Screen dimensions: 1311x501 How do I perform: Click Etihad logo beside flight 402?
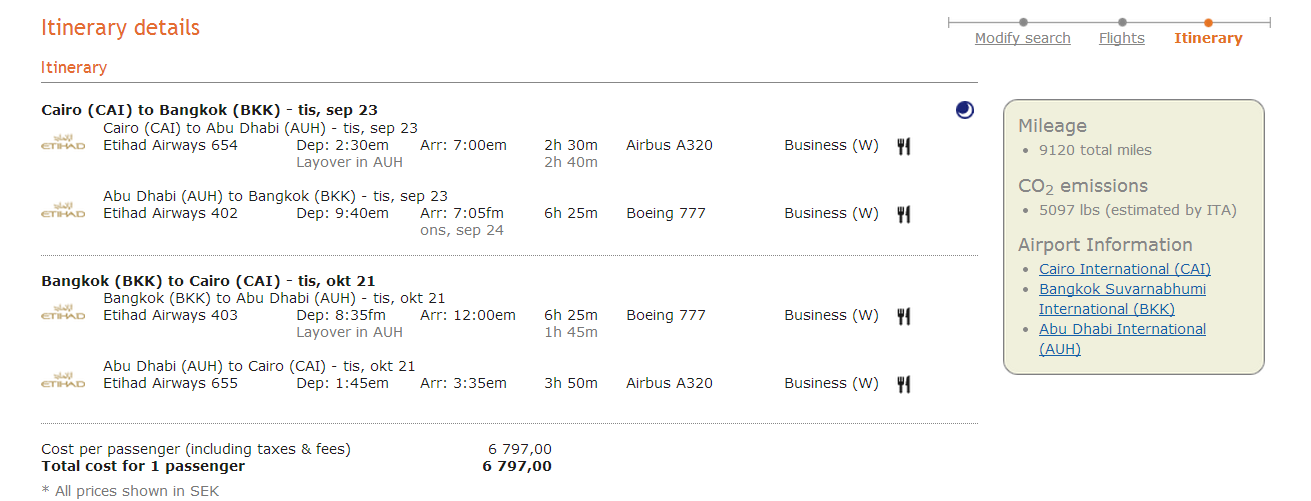[63, 210]
